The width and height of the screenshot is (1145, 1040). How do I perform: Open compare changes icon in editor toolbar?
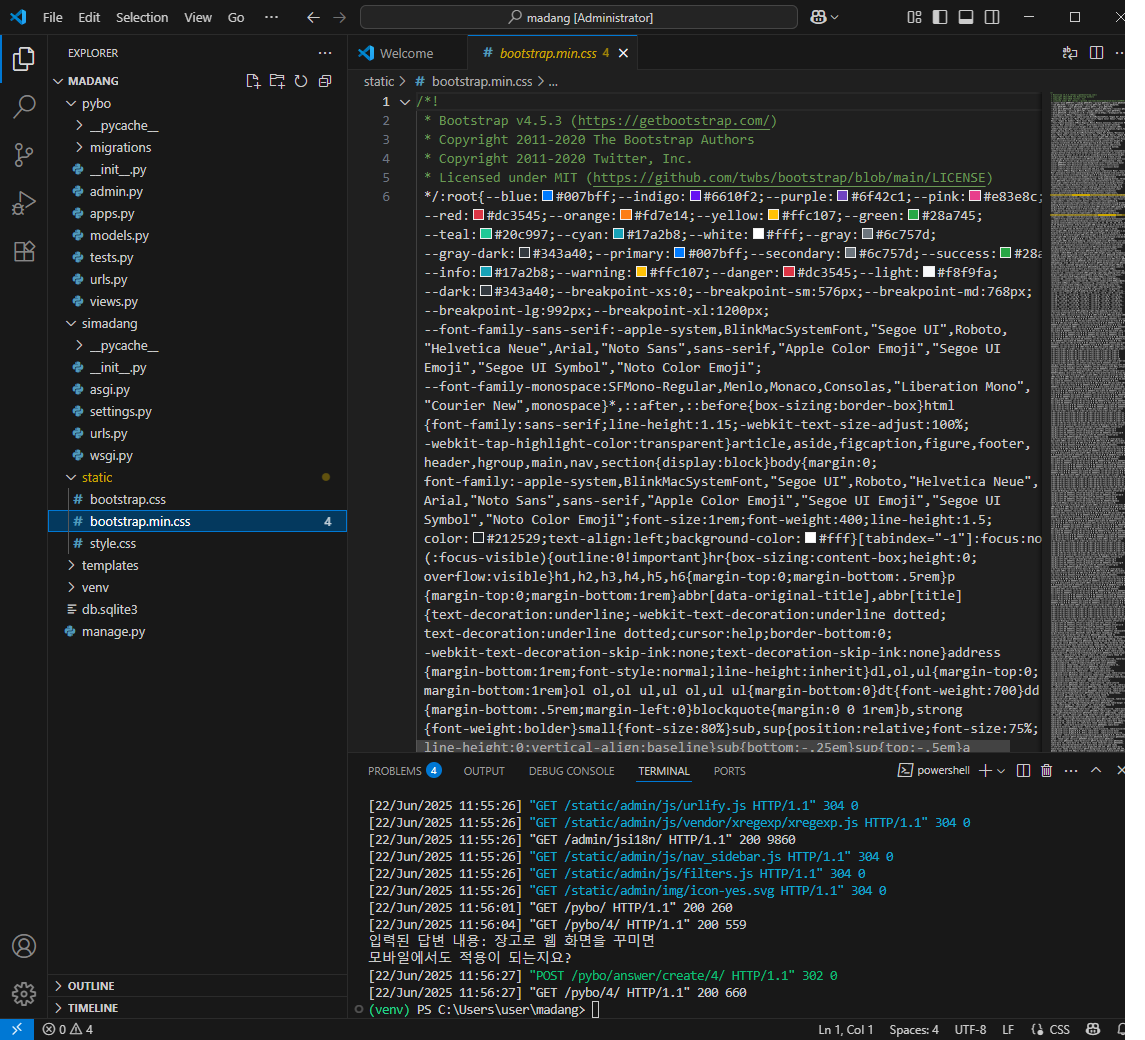click(1070, 53)
